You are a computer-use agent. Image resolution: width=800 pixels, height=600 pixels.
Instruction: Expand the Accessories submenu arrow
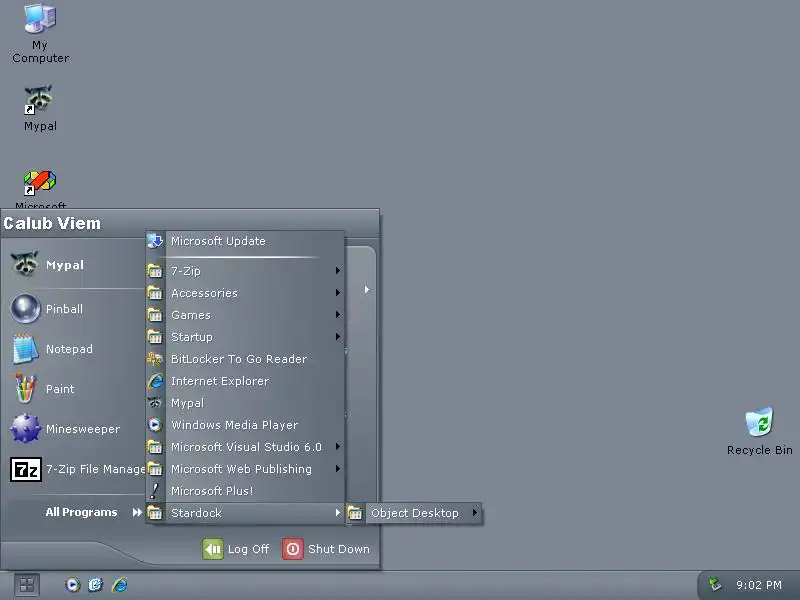tap(337, 292)
